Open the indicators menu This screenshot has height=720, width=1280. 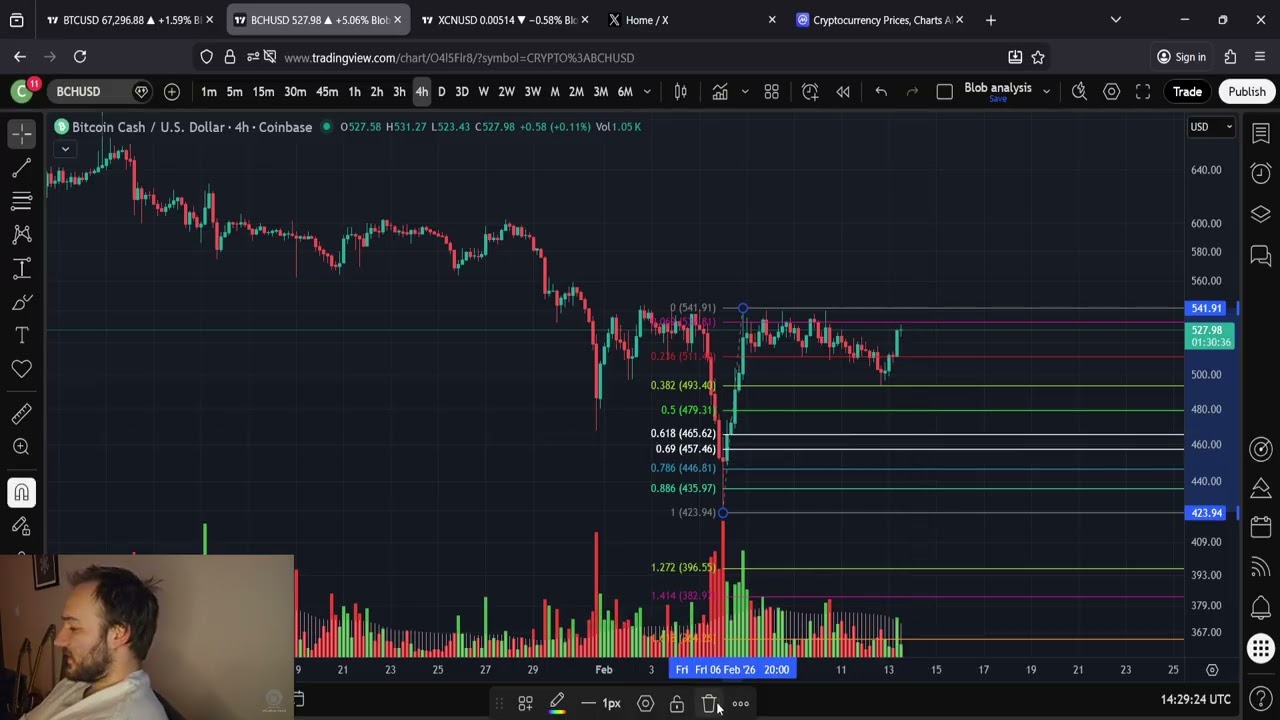coord(720,92)
